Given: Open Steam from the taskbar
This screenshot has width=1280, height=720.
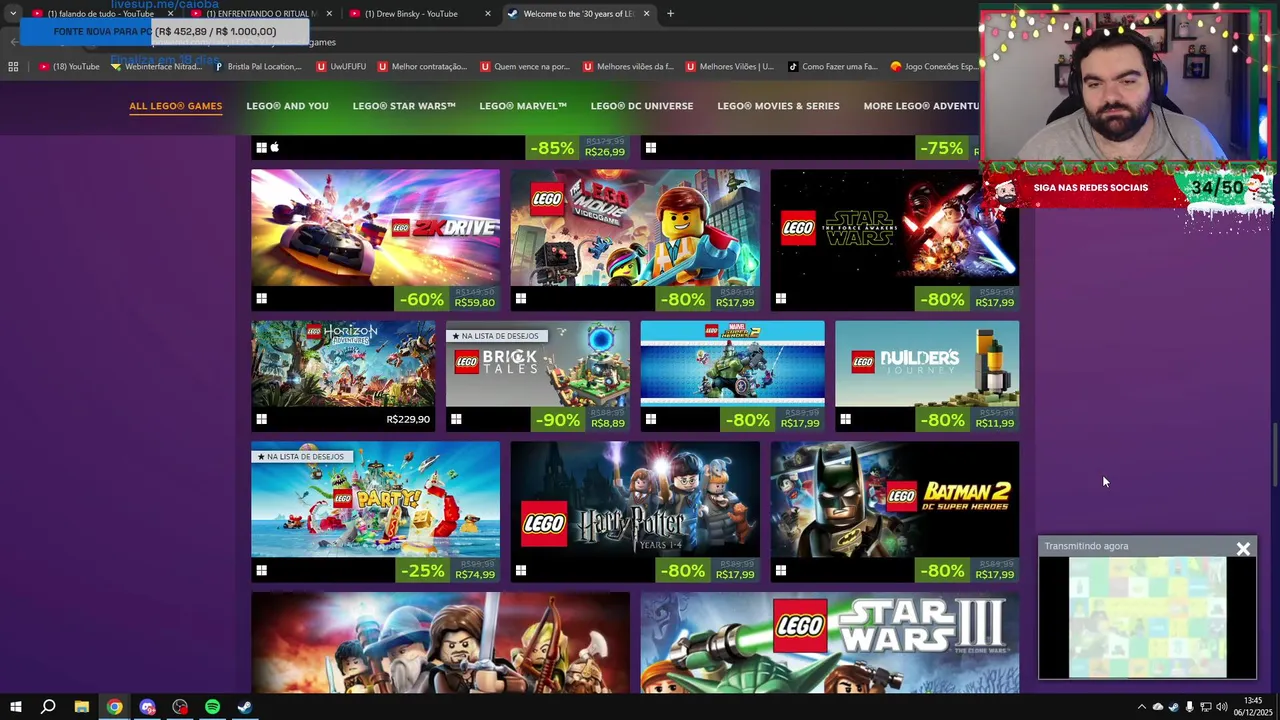Looking at the screenshot, I should pos(244,707).
